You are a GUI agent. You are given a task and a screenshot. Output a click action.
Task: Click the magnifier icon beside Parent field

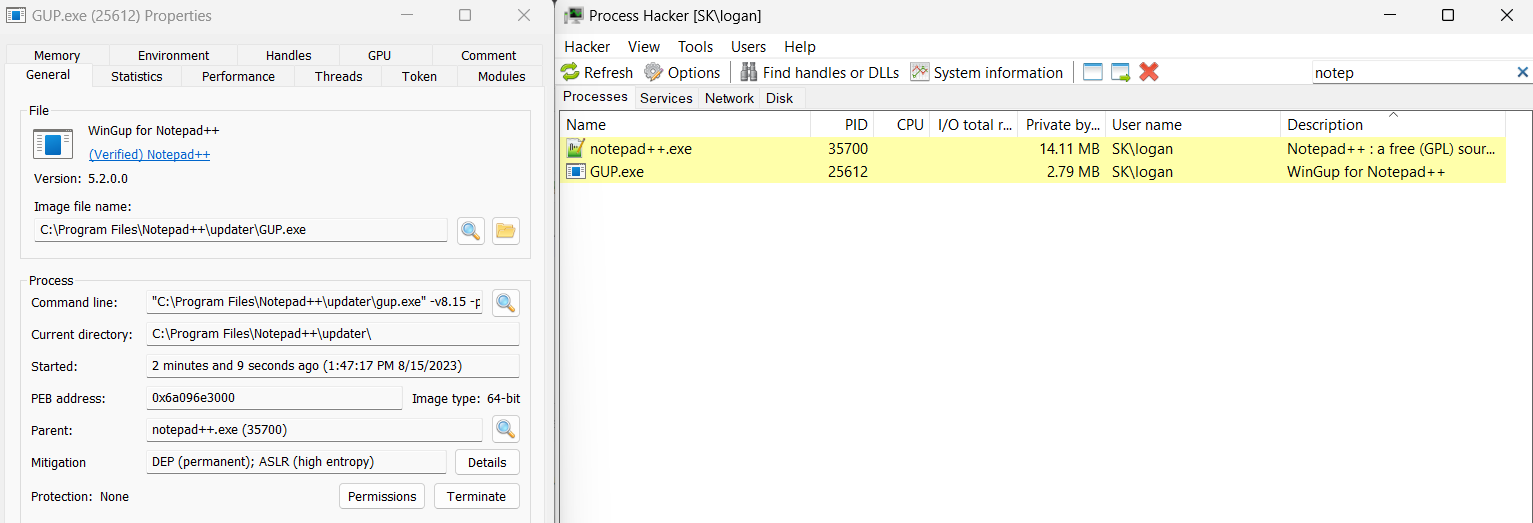pyautogui.click(x=506, y=430)
